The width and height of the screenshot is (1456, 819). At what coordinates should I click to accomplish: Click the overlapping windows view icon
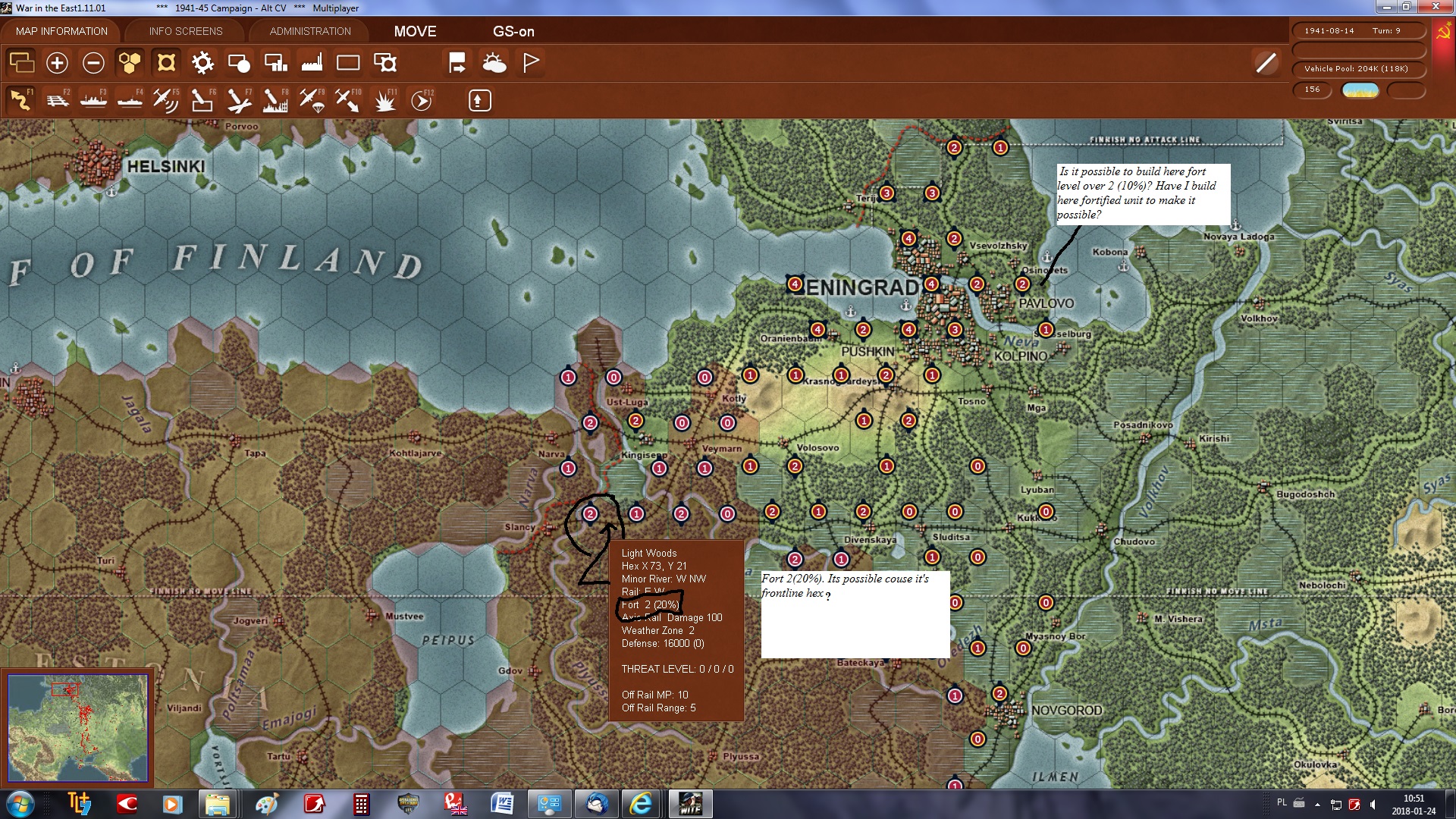tap(20, 63)
